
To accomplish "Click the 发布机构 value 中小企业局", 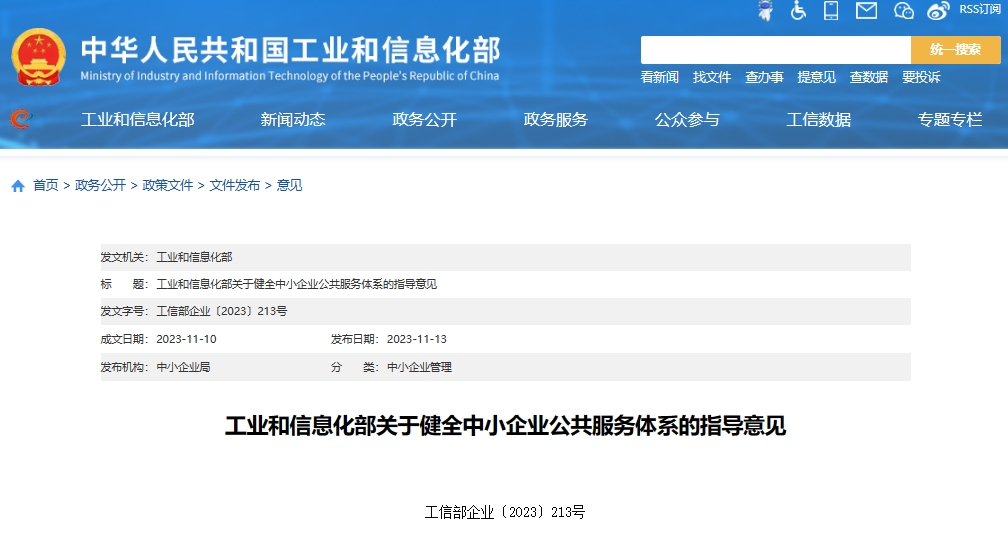I will 183,367.
